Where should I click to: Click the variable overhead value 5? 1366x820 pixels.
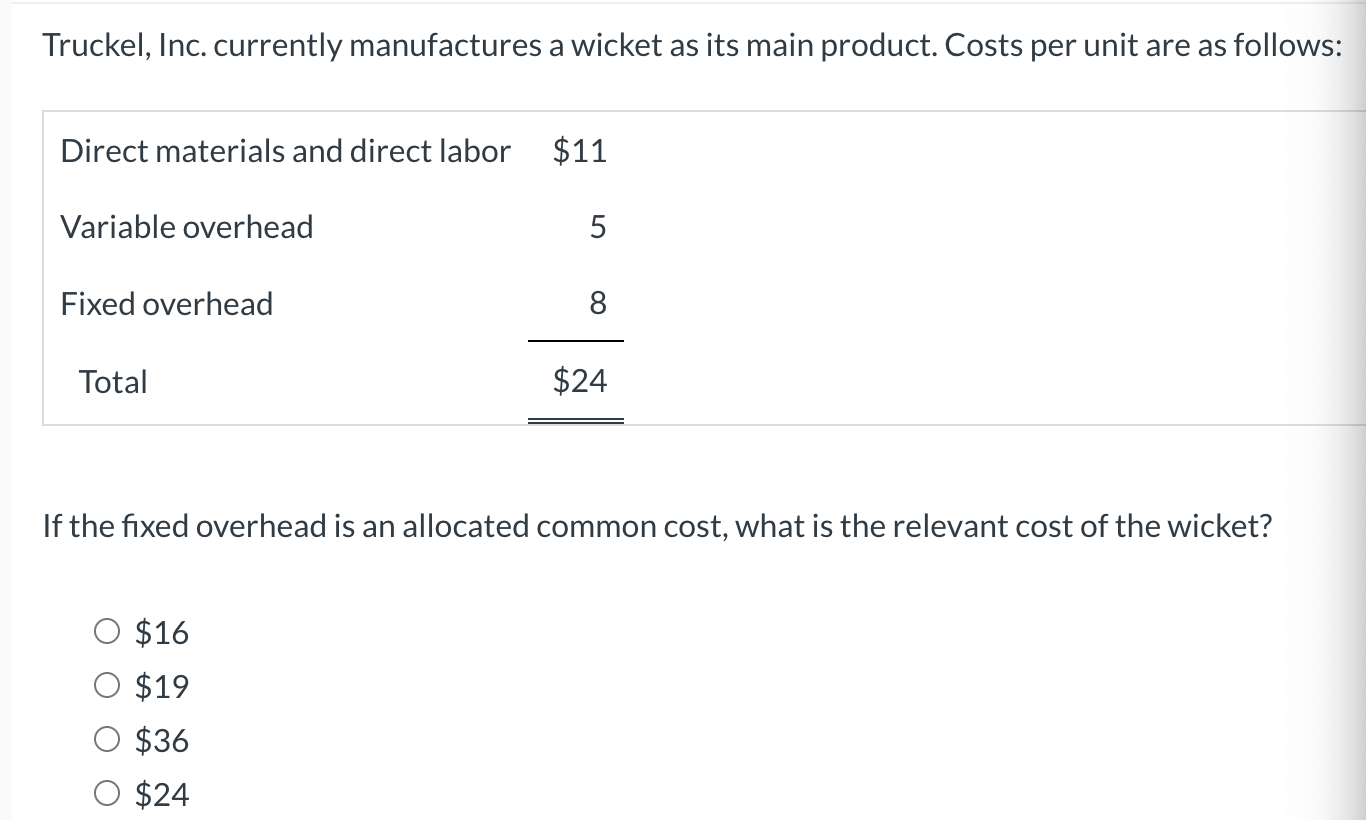point(597,228)
